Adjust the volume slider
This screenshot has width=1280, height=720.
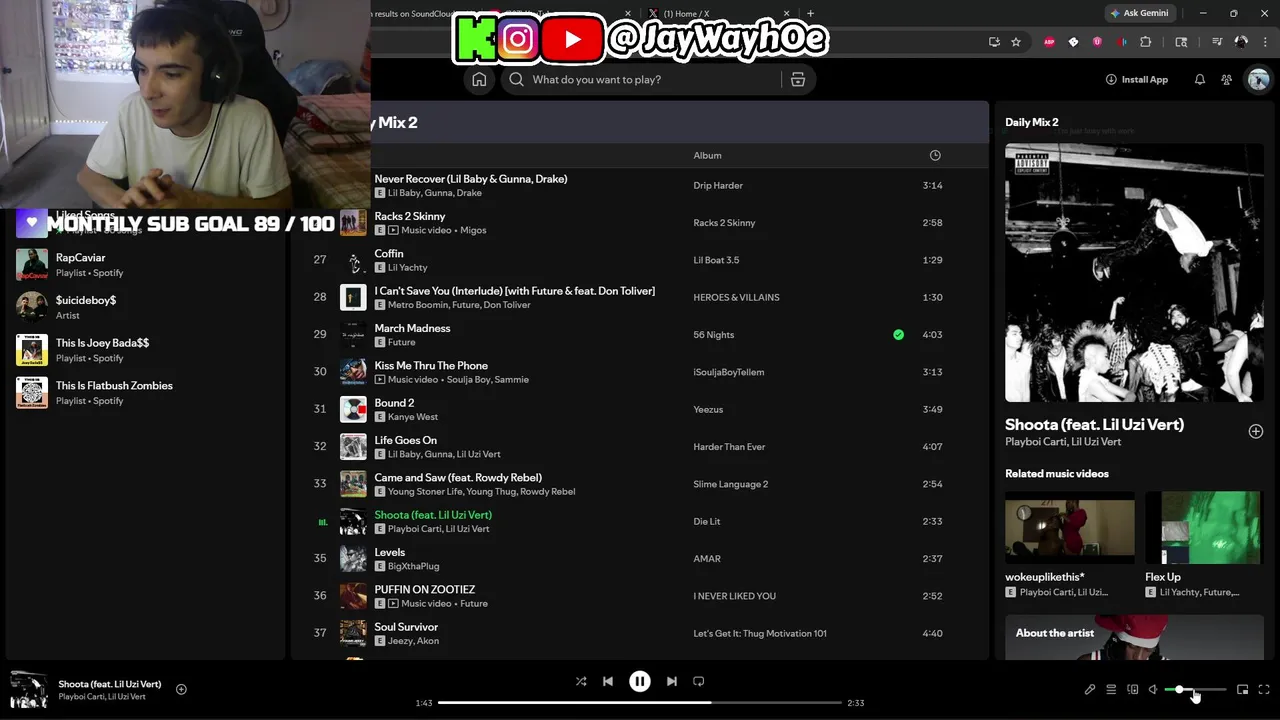coord(1196,689)
